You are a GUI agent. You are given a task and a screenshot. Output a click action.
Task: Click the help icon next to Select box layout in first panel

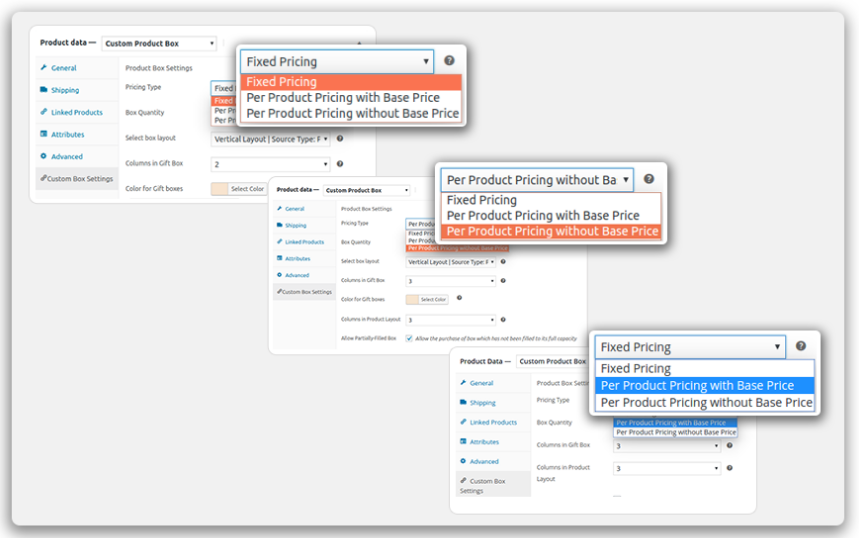(340, 139)
